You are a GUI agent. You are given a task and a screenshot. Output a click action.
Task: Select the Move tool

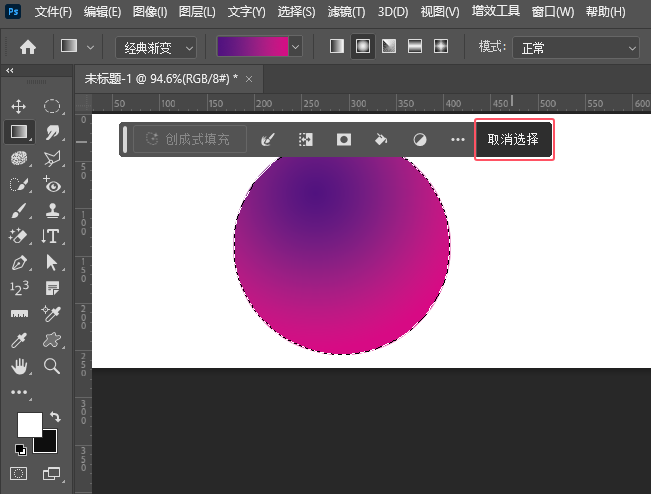pyautogui.click(x=19, y=107)
